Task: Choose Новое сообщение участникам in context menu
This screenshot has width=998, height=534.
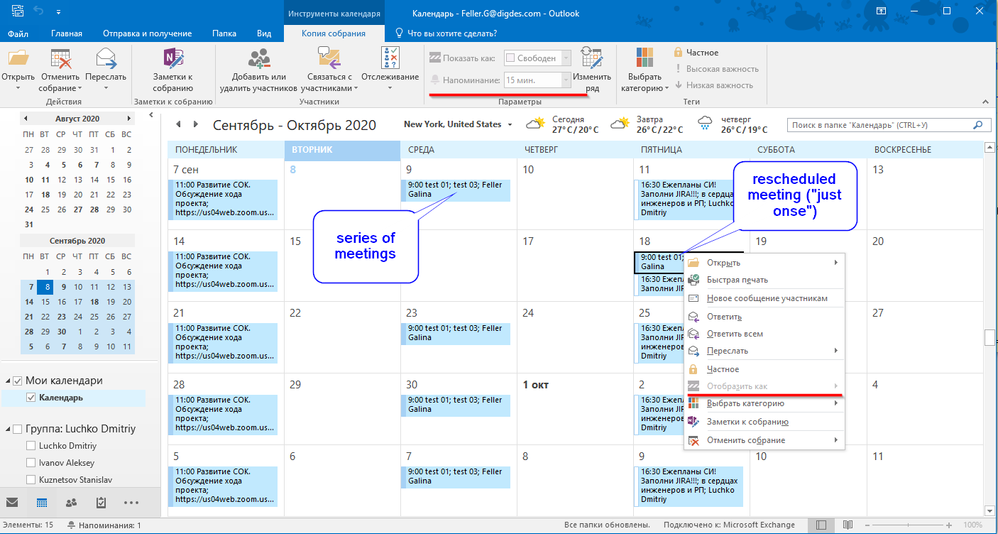Action: 764,298
